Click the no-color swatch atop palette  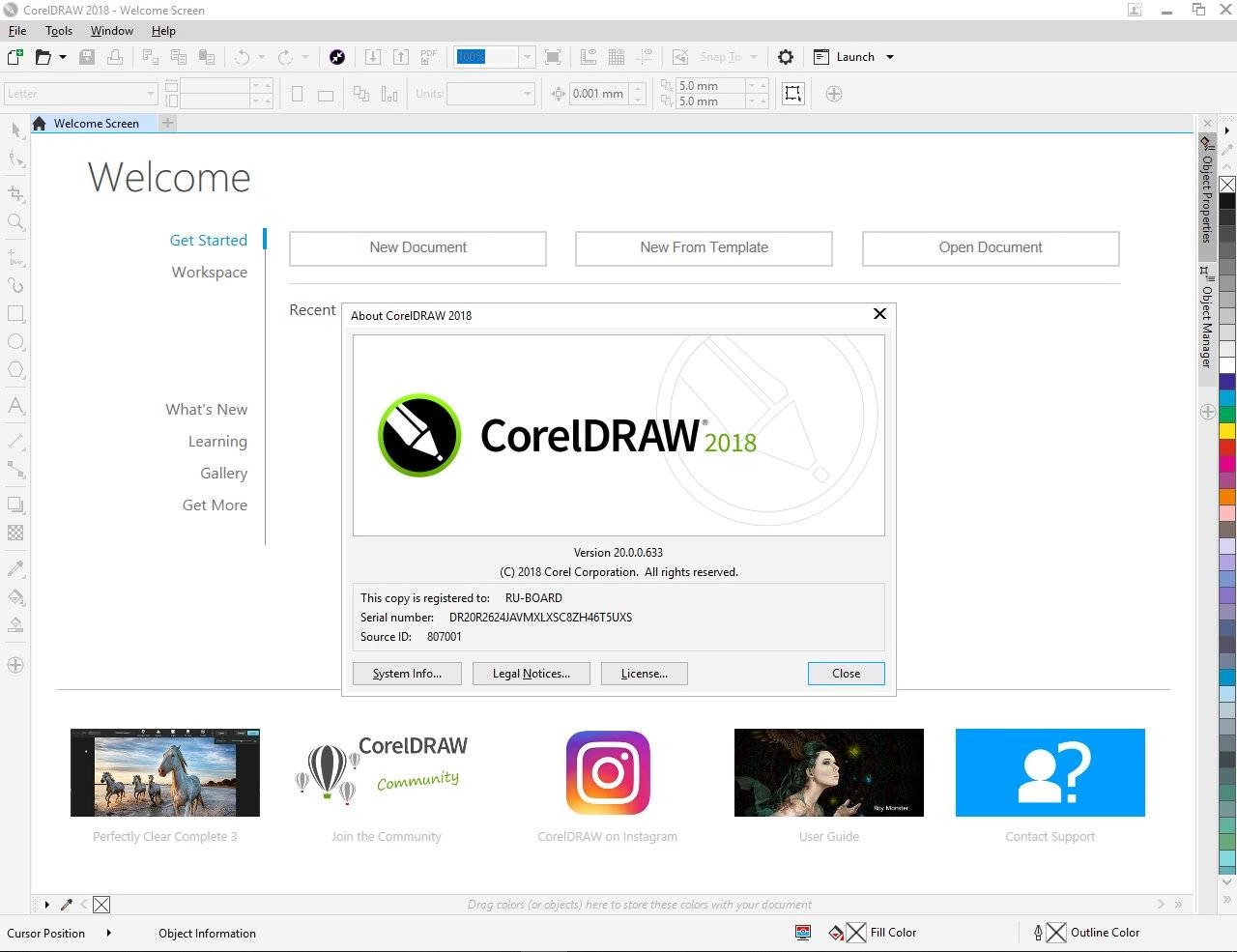point(1227,185)
